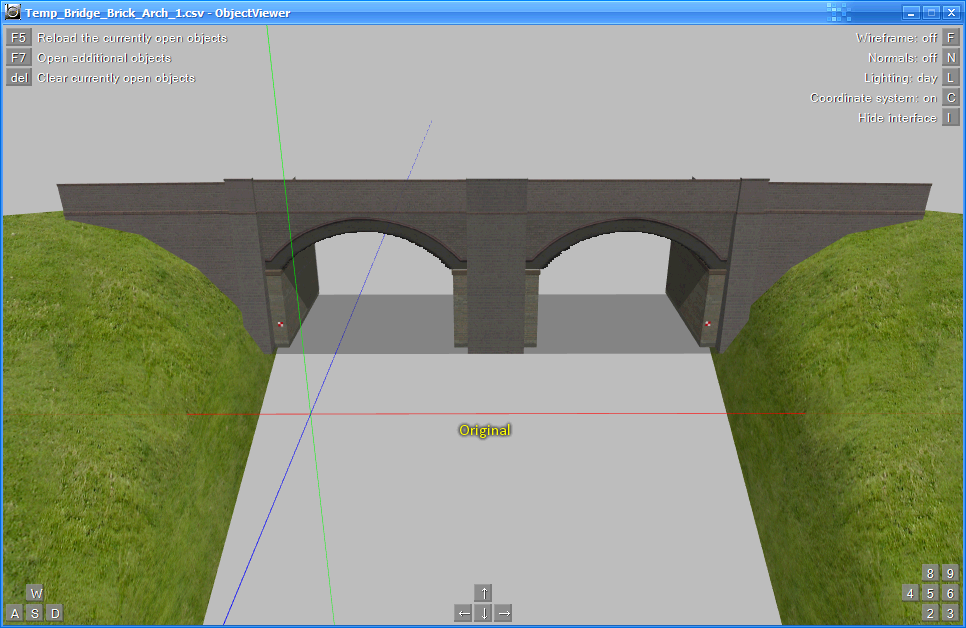Open the ObjectViewer title bar system icon
Image resolution: width=966 pixels, height=628 pixels.
point(13,13)
